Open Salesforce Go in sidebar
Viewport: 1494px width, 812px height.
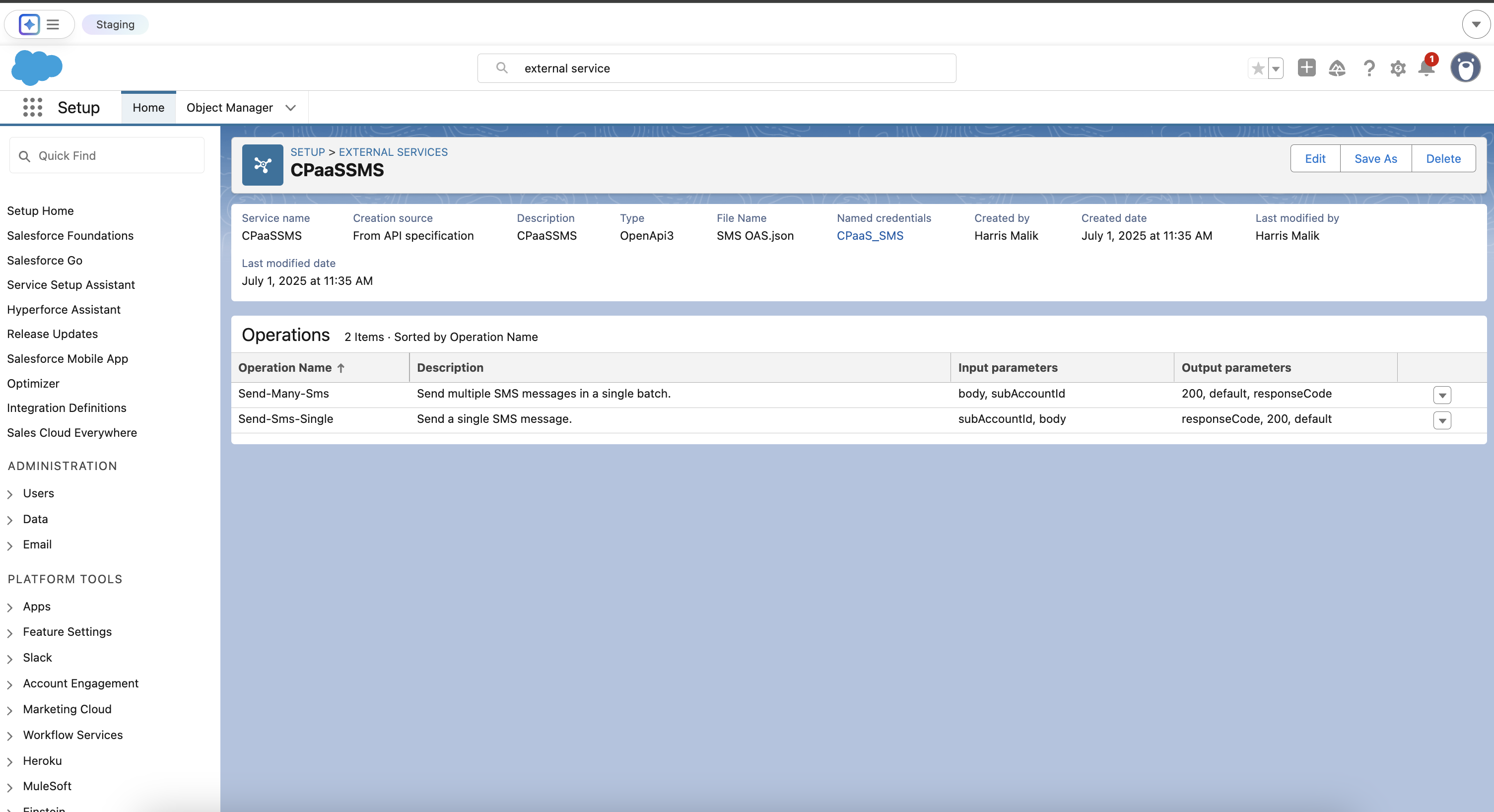pos(45,261)
